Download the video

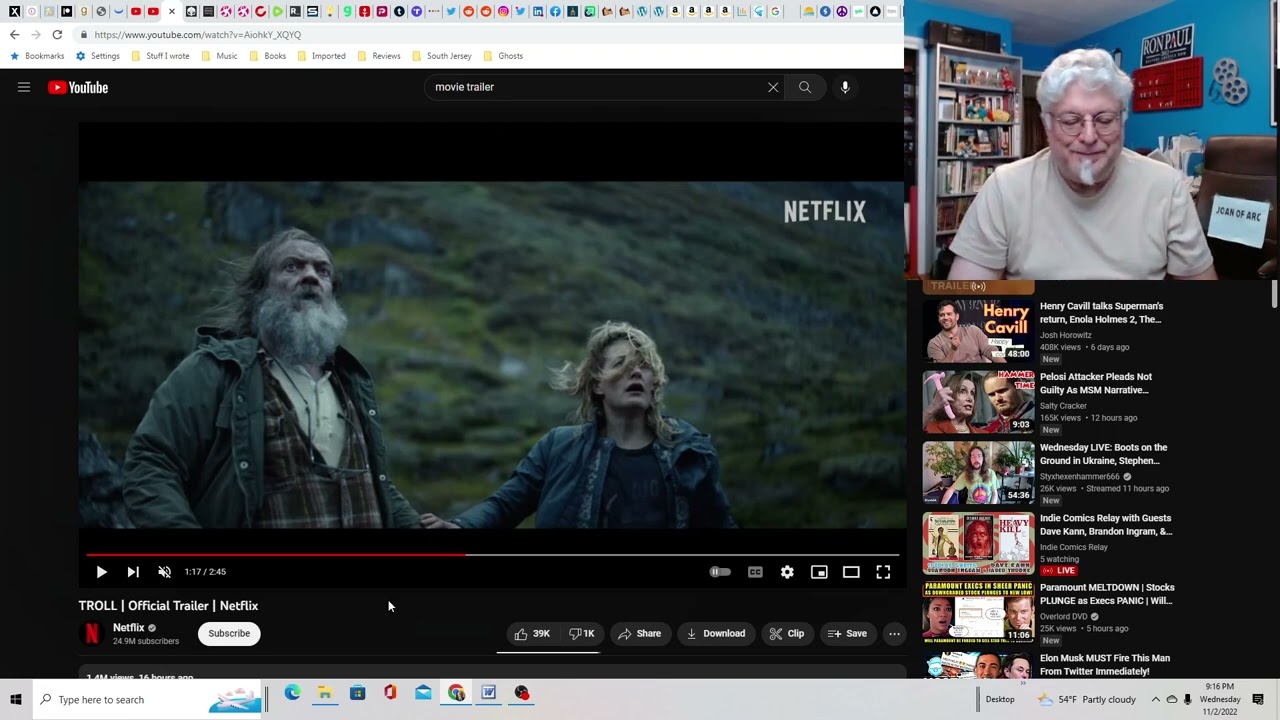[715, 633]
